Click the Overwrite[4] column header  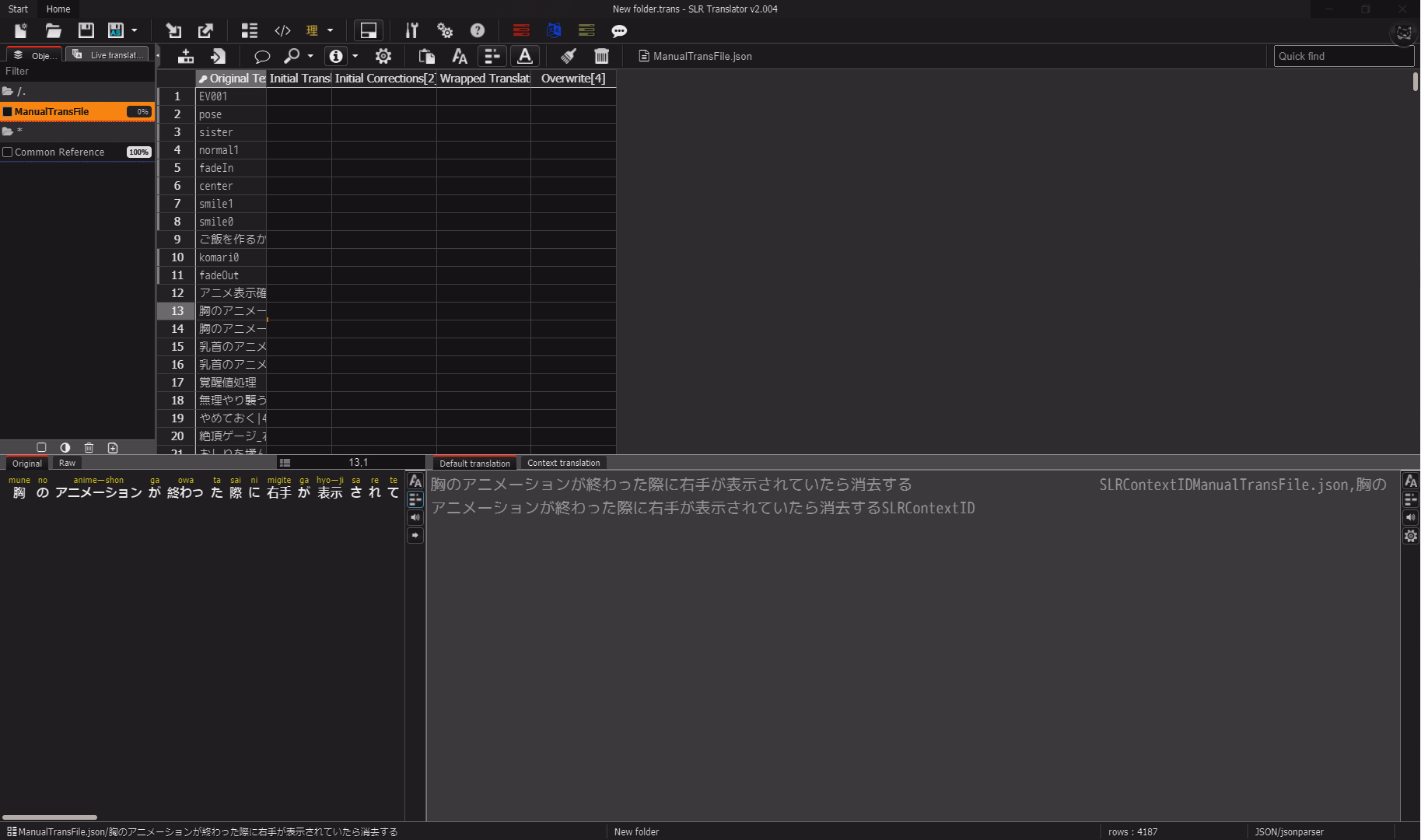(572, 79)
